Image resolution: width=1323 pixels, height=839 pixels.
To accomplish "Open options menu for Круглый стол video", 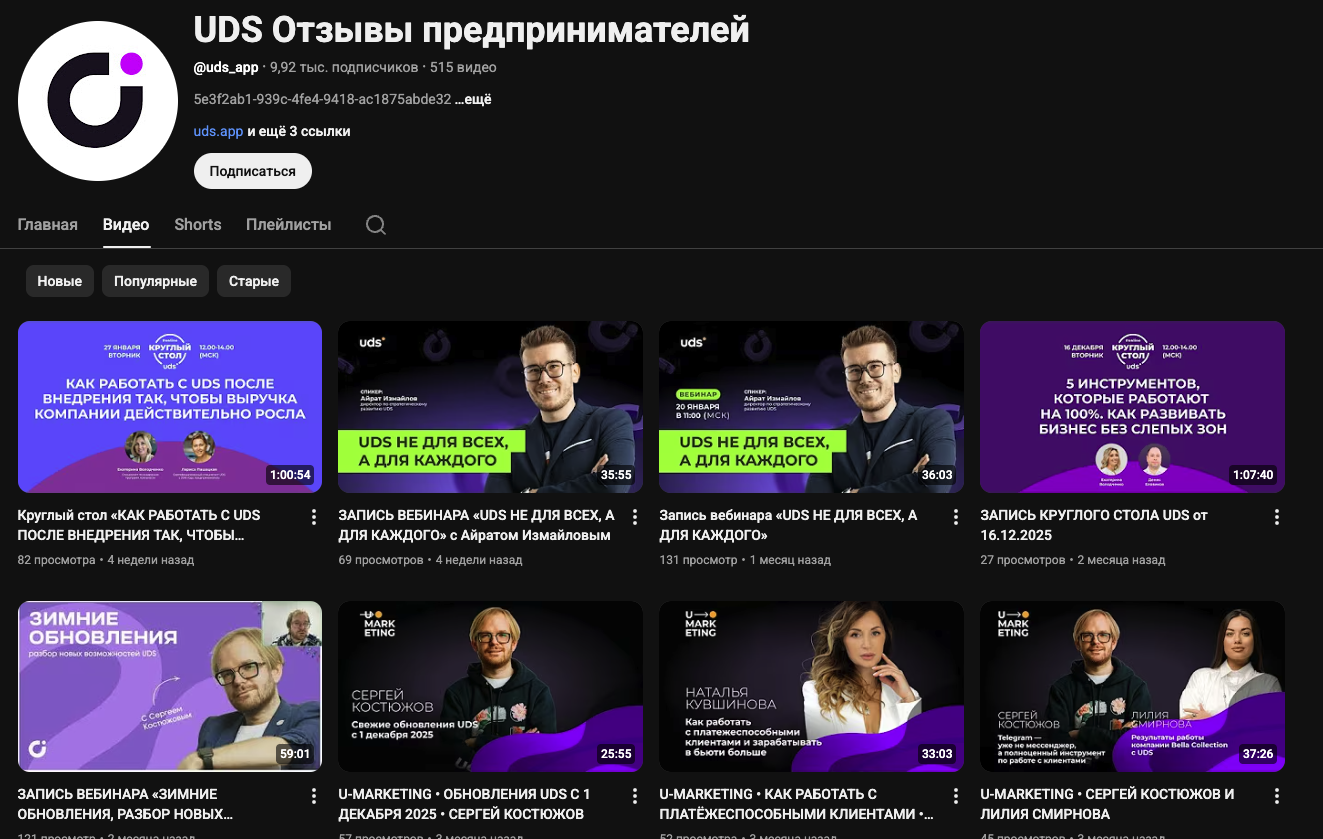I will (x=313, y=517).
